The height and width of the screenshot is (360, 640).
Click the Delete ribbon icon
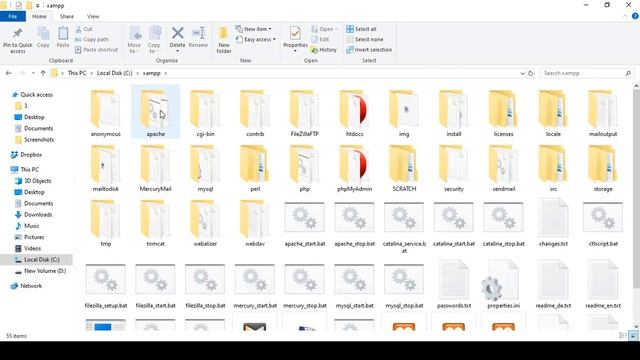(x=177, y=33)
